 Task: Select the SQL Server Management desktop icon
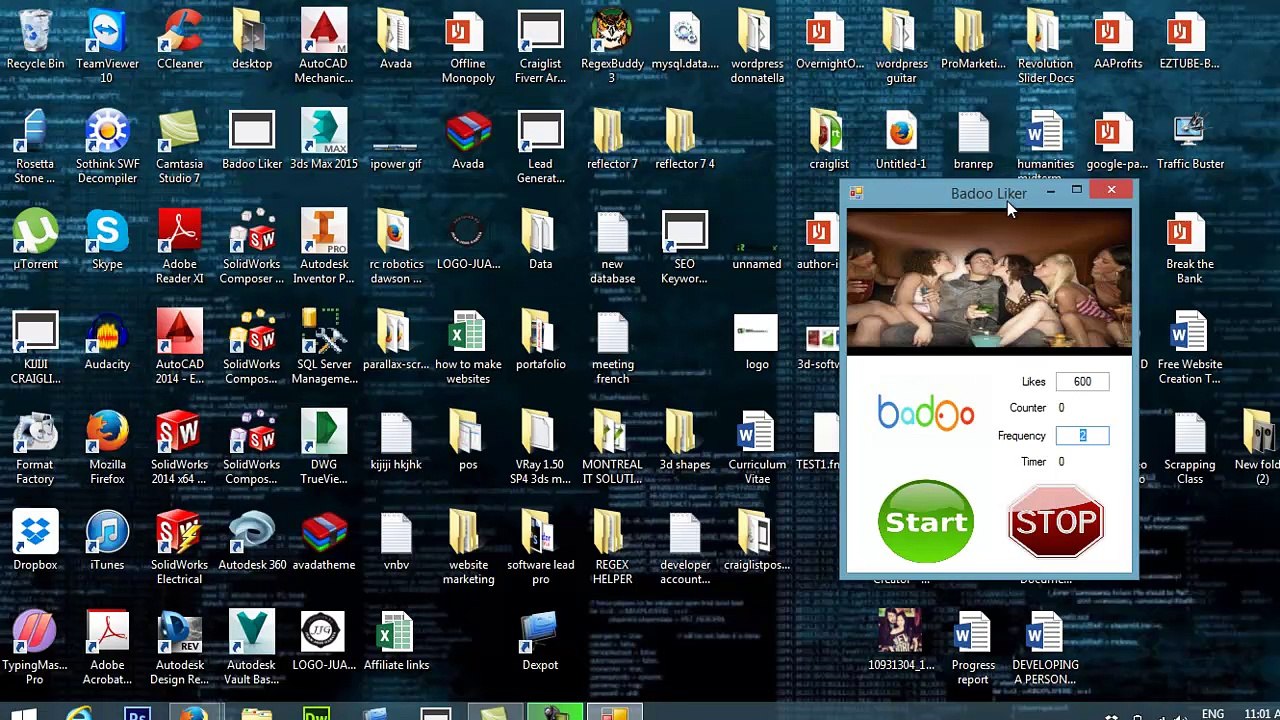(324, 346)
